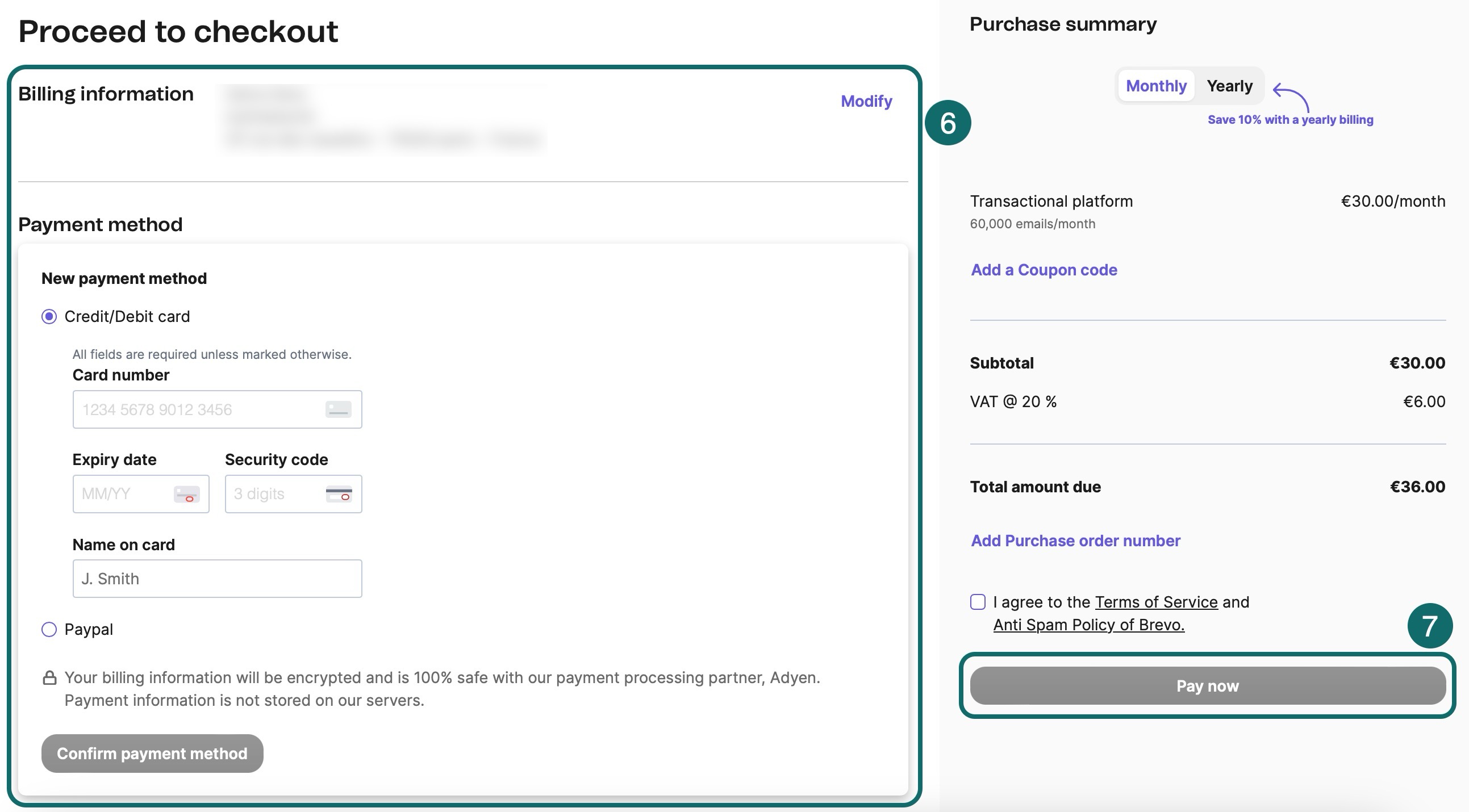Click the expiry date card icon

(186, 494)
